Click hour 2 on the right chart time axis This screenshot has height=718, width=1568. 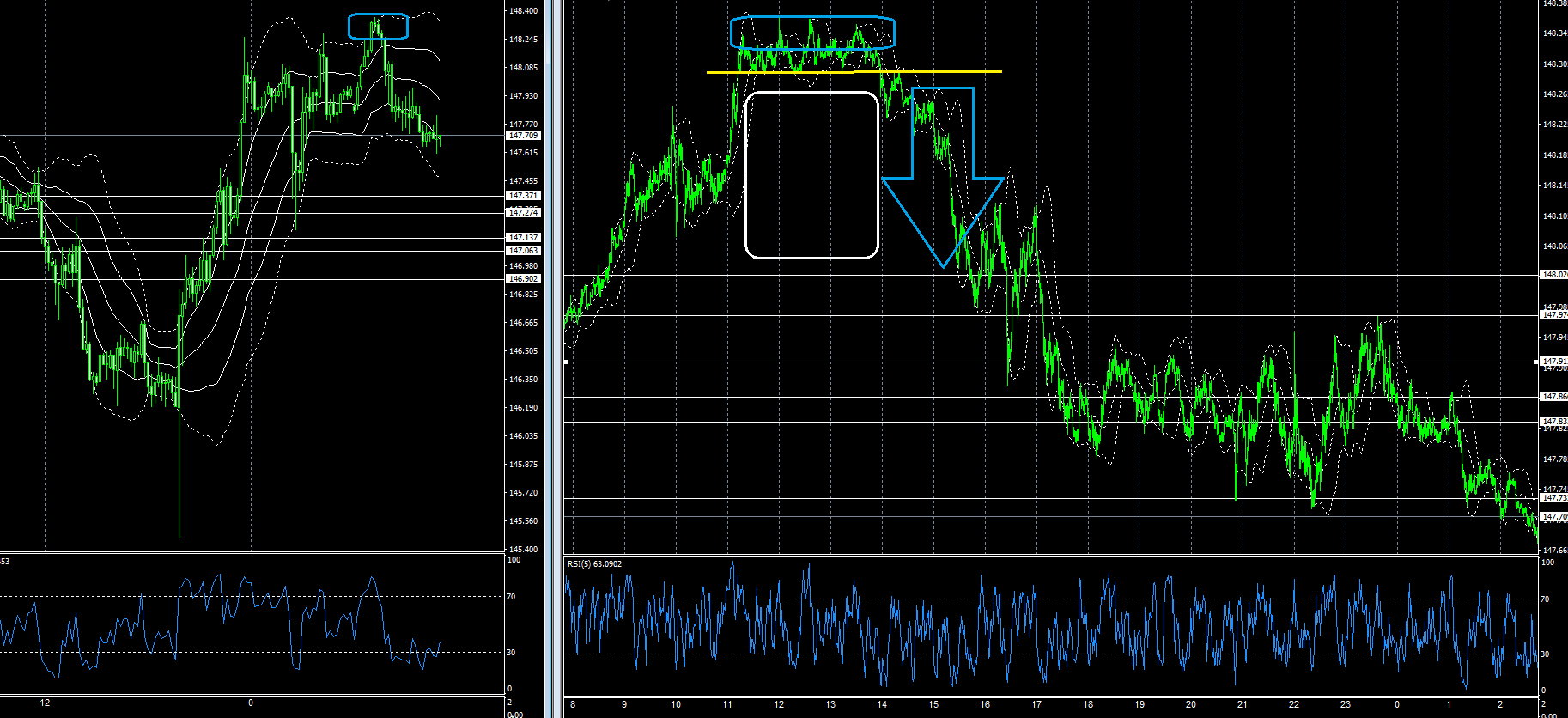[x=1500, y=704]
